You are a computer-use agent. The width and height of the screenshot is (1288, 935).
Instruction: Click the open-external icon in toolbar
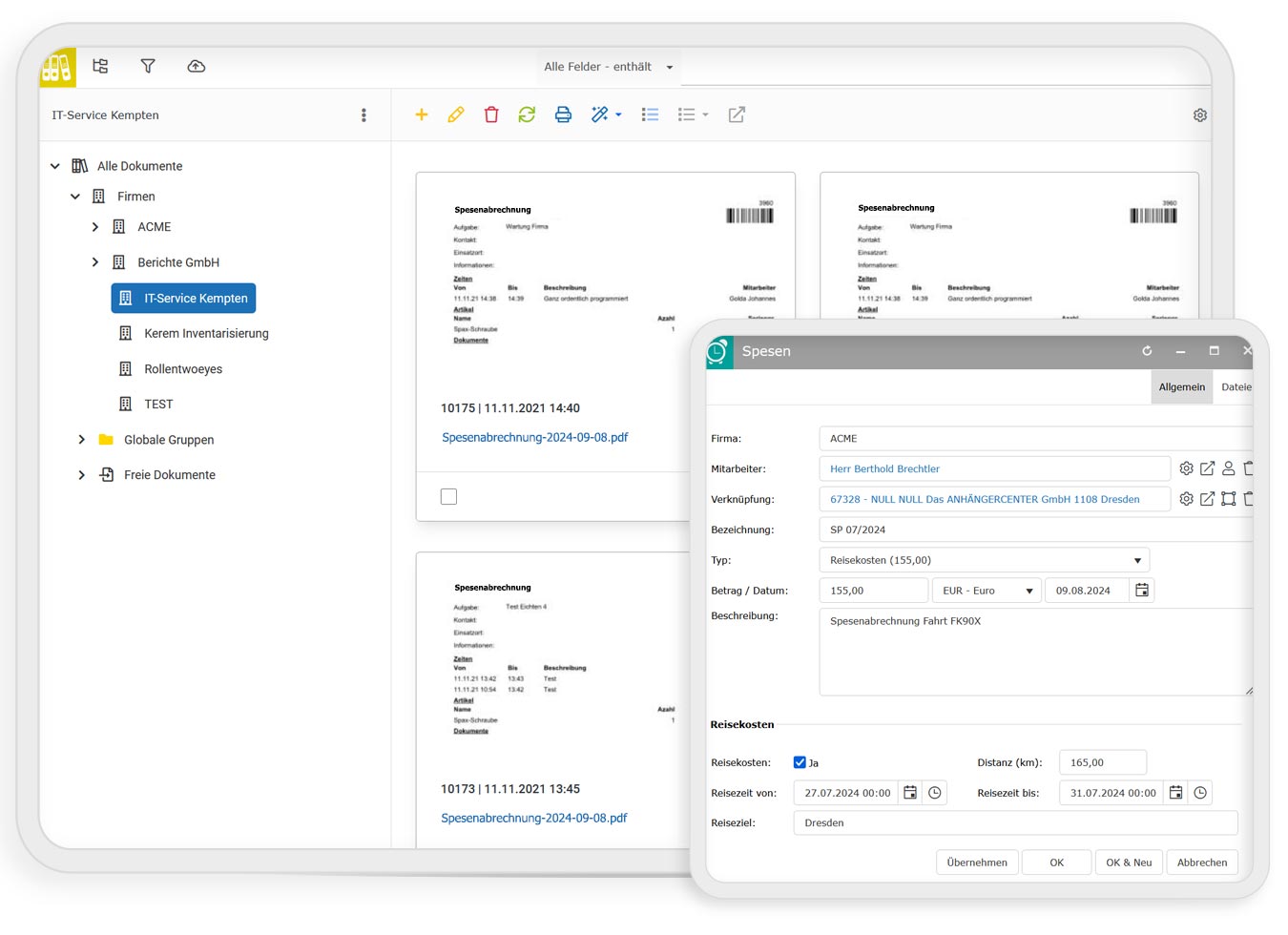pos(737,114)
